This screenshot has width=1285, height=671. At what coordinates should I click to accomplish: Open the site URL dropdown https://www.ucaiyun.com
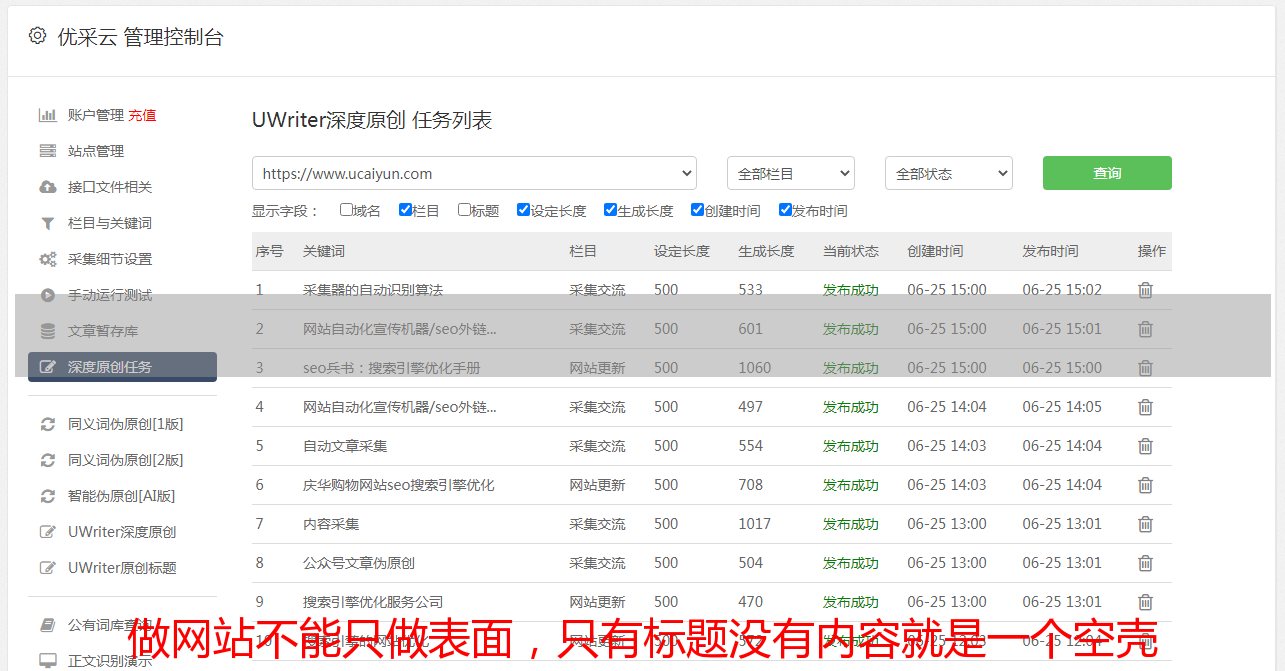pyautogui.click(x=474, y=173)
